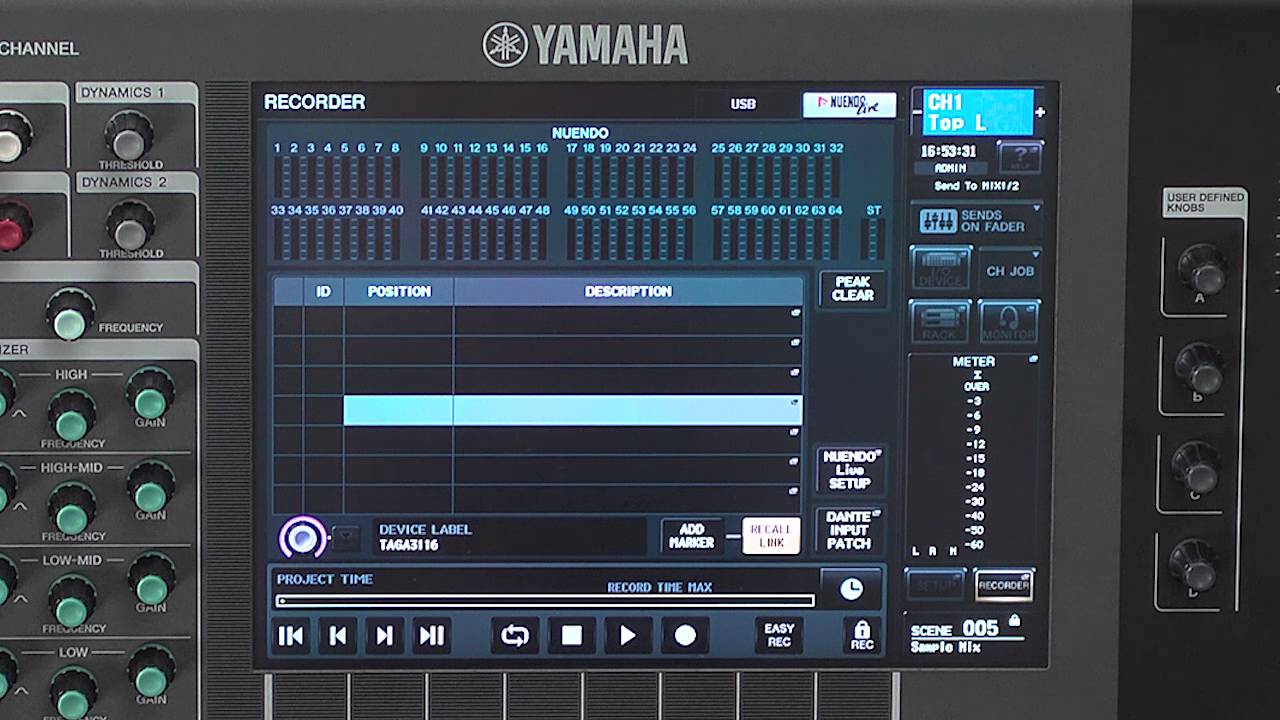Image resolution: width=1280 pixels, height=720 pixels.
Task: Toggle loop playback button
Action: click(515, 636)
